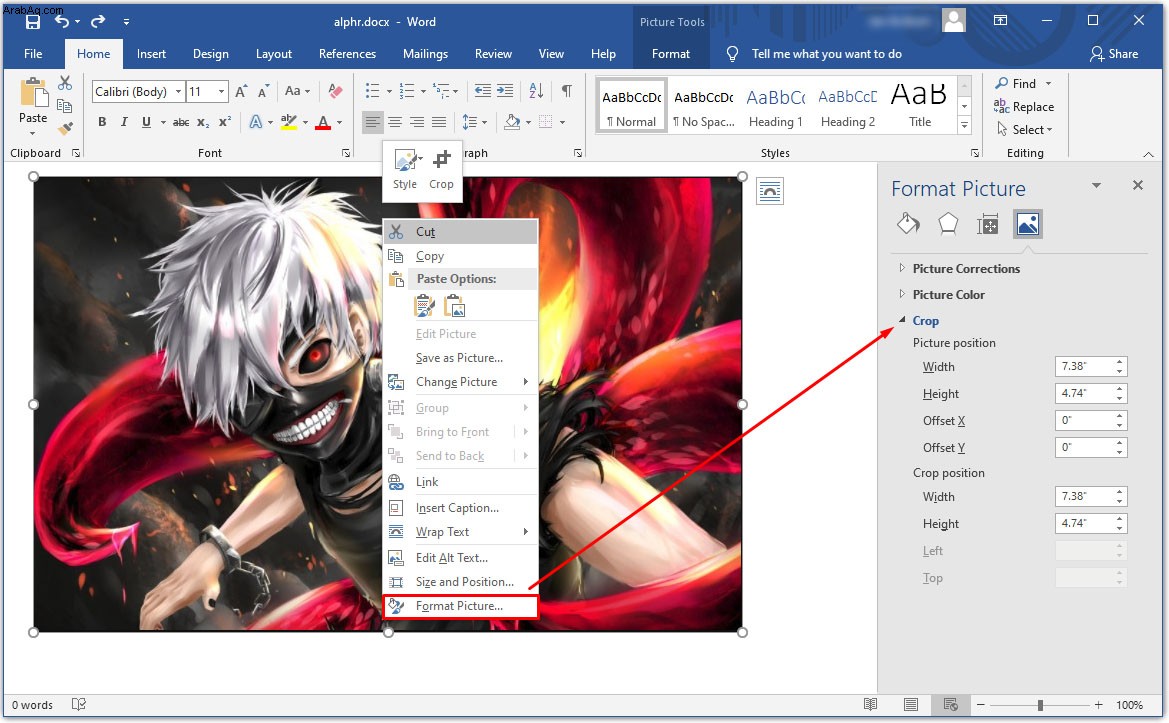
Task: Open Fill & Line tab icon
Action: [908, 224]
